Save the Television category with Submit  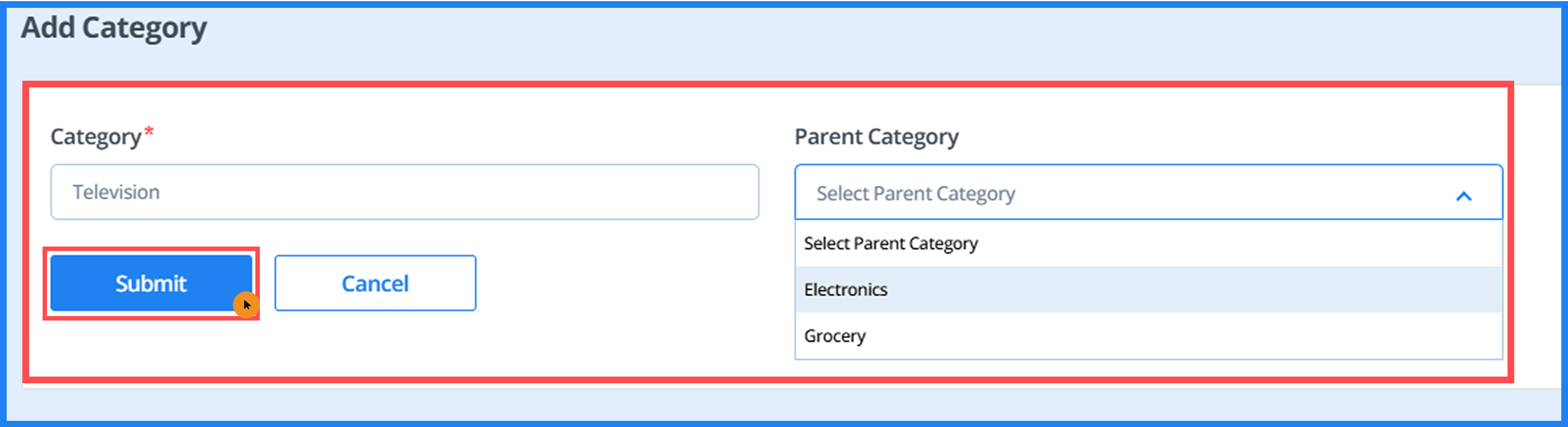point(151,283)
